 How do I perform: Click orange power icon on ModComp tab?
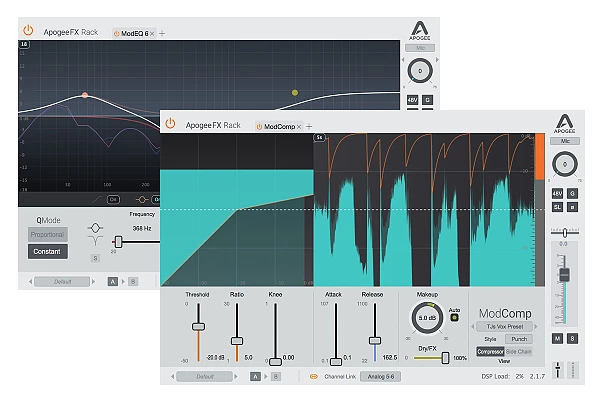point(259,127)
